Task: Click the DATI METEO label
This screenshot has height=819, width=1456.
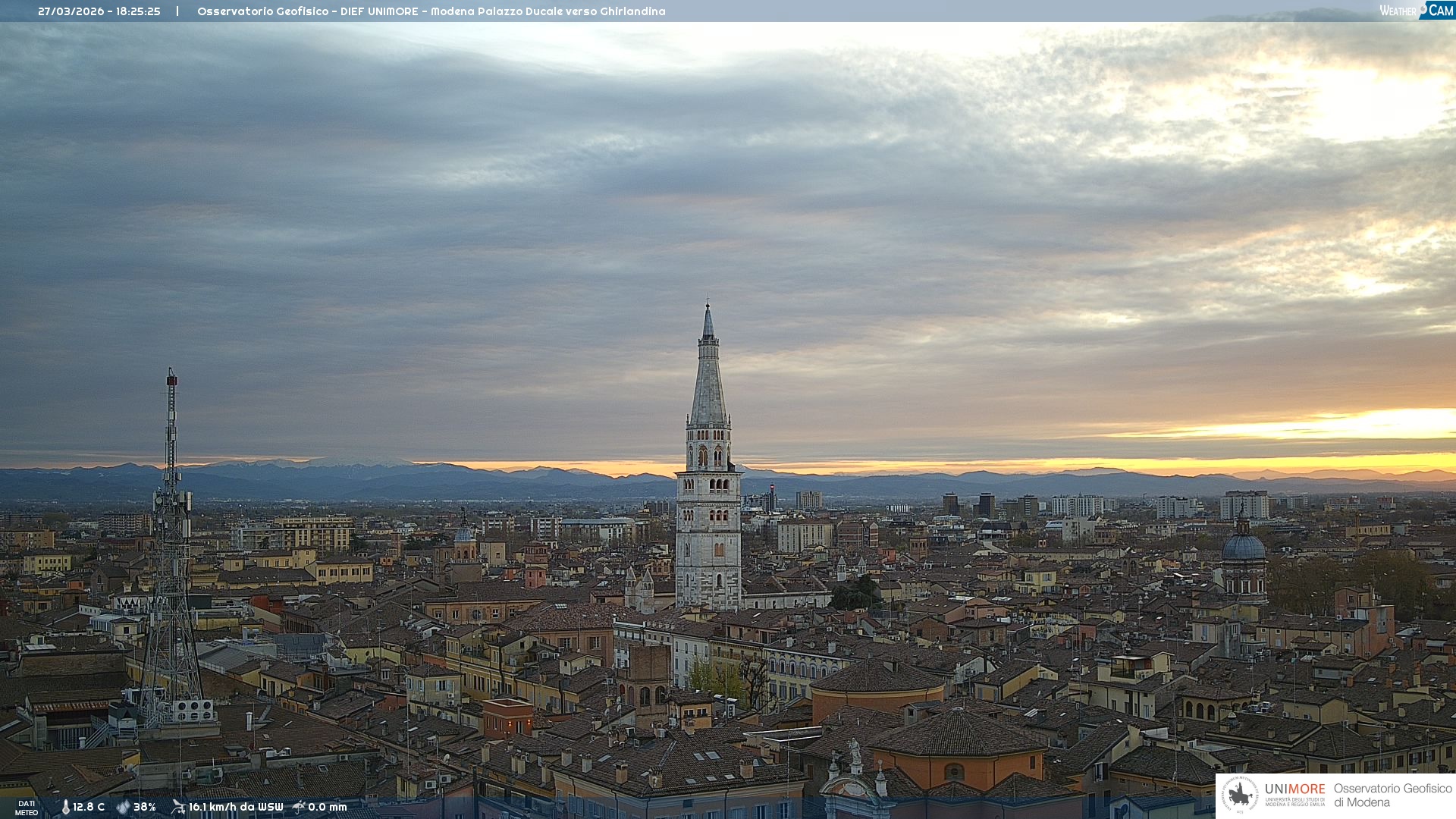Action: pos(27,808)
